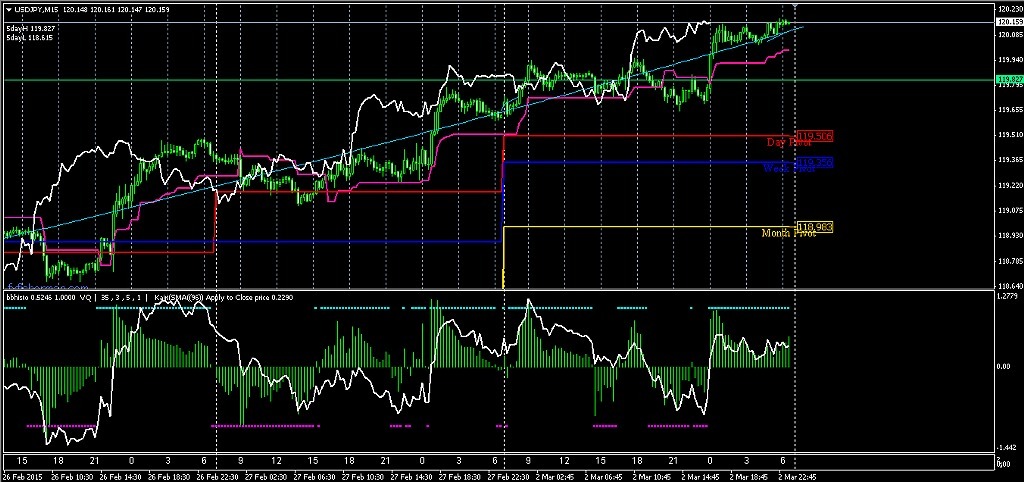Select the yellow Month Pivot price tag 118.983

point(814,227)
